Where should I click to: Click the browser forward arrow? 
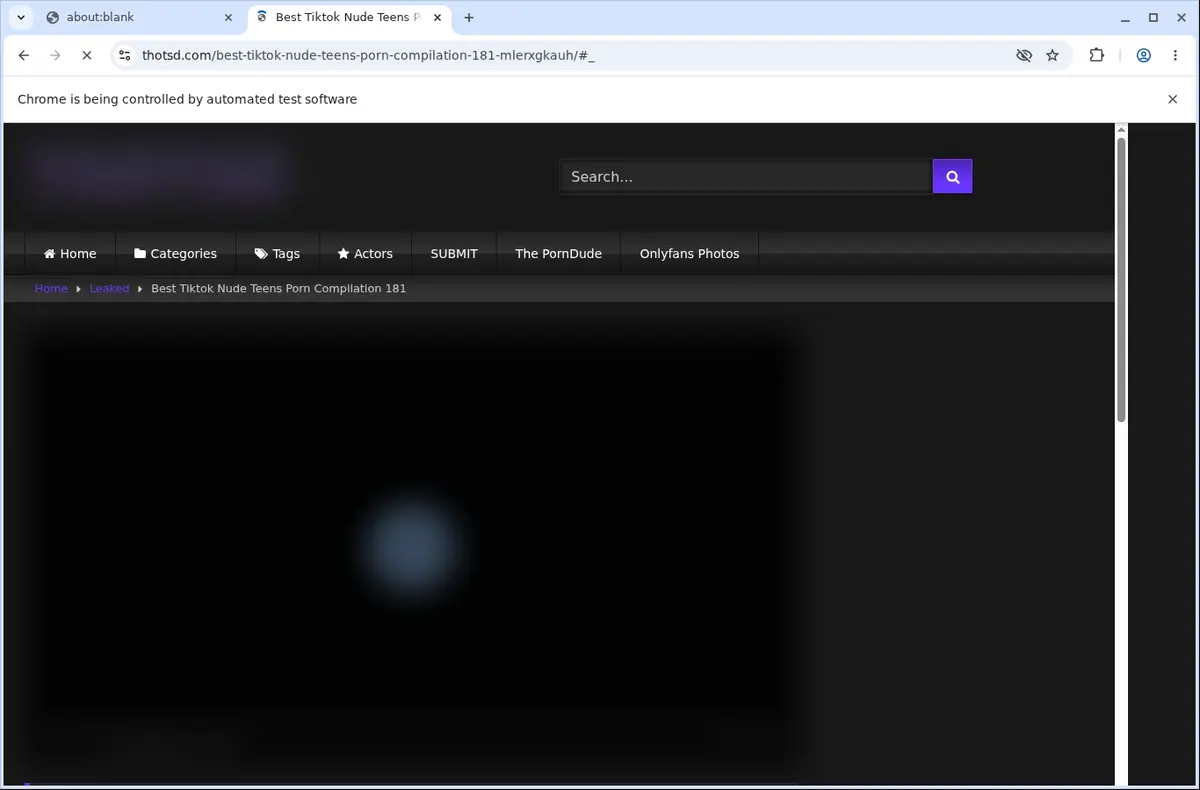[55, 56]
